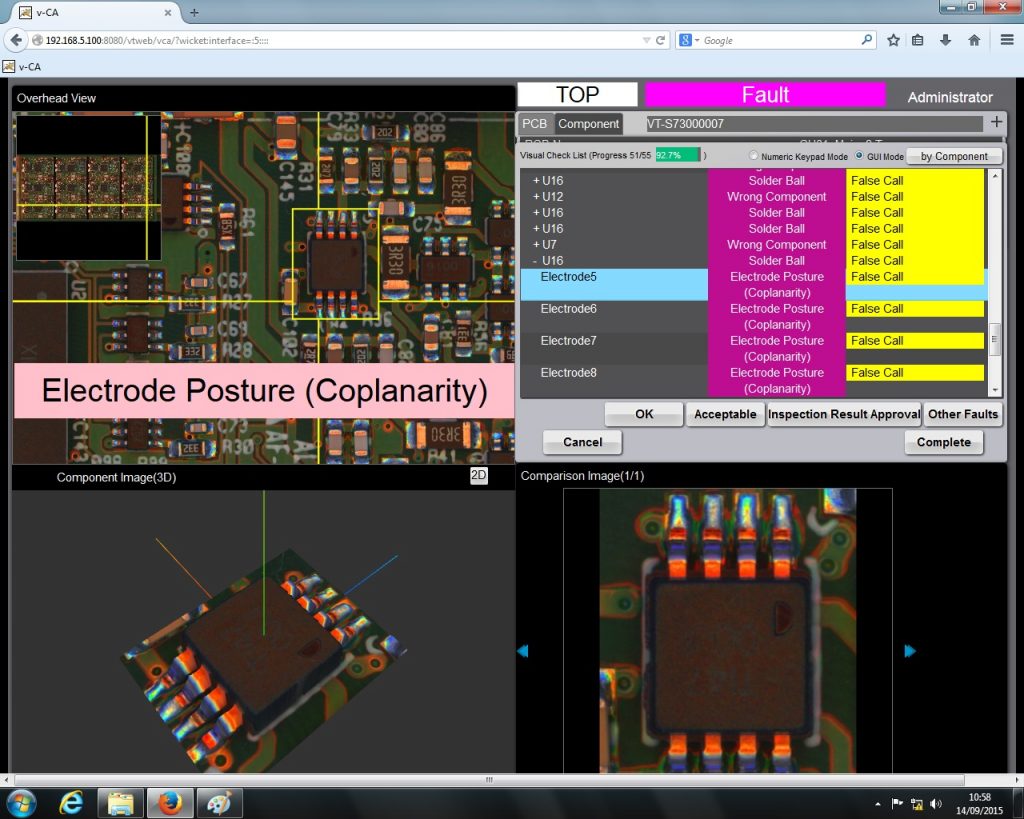The height and width of the screenshot is (819, 1024).
Task: Reload the page in the address bar
Action: pyautogui.click(x=661, y=40)
